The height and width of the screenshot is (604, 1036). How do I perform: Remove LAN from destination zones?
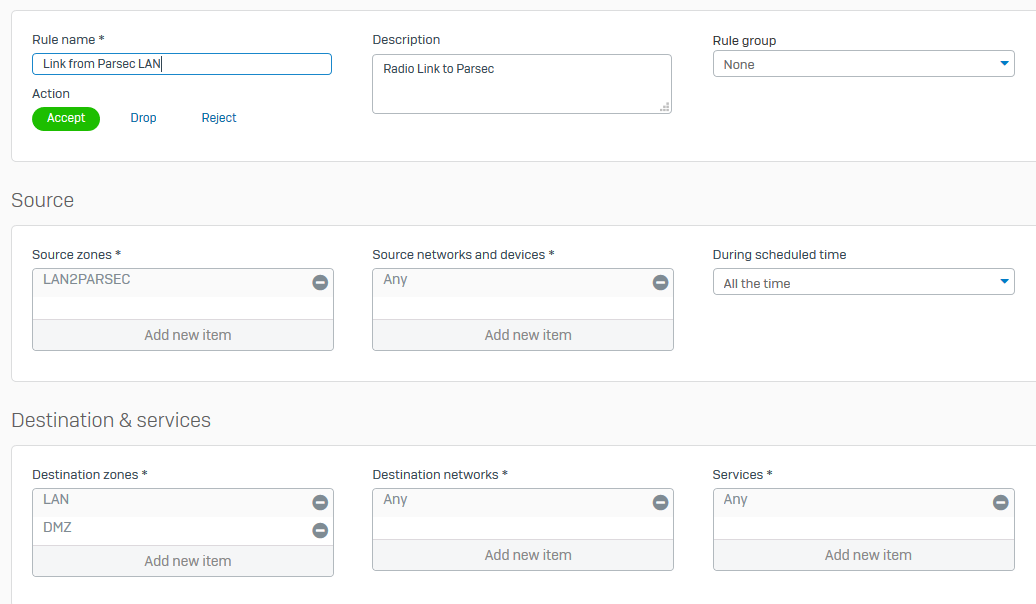[x=320, y=503]
